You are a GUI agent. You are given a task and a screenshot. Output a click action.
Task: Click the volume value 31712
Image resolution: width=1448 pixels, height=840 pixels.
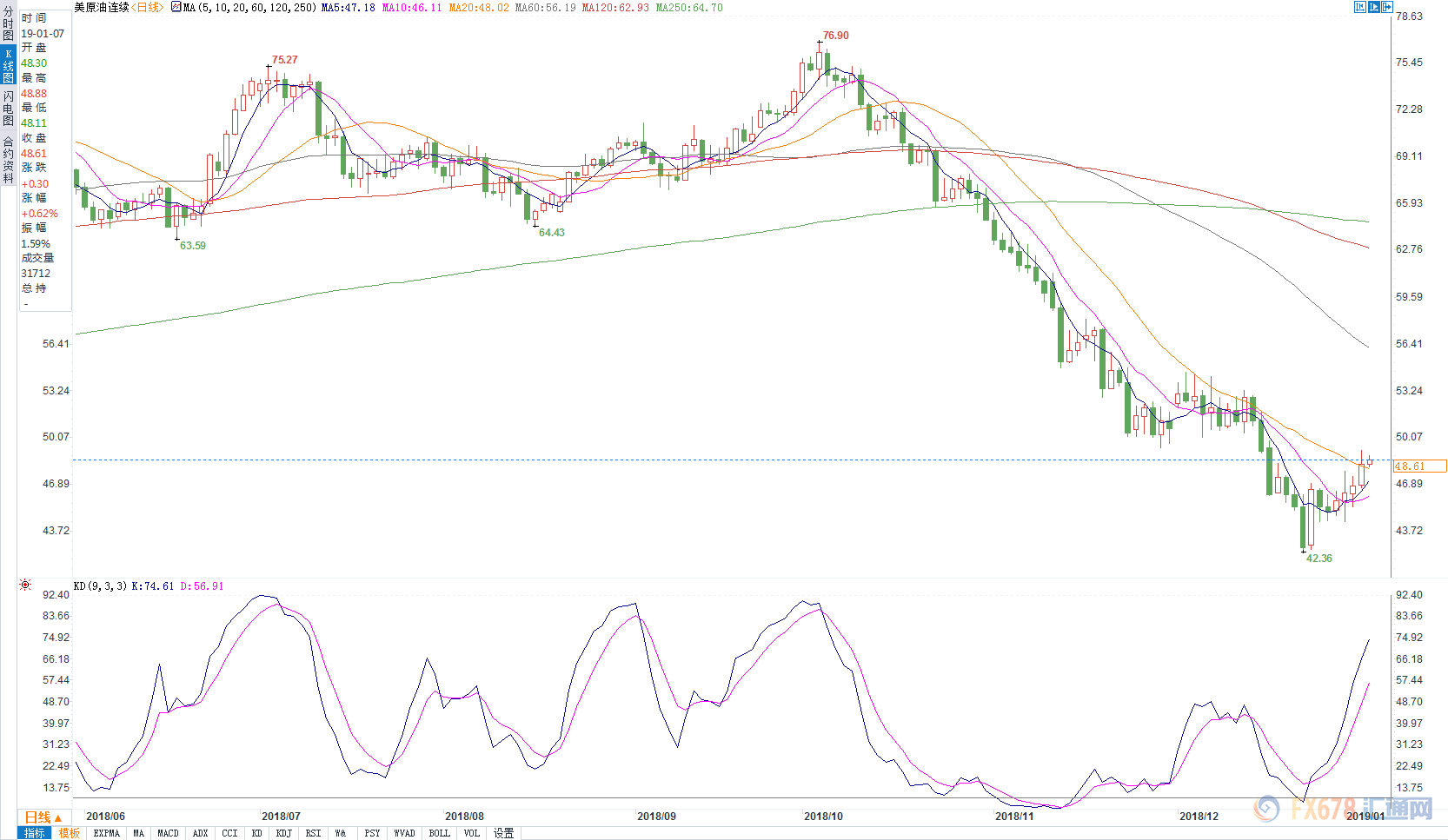pos(36,274)
